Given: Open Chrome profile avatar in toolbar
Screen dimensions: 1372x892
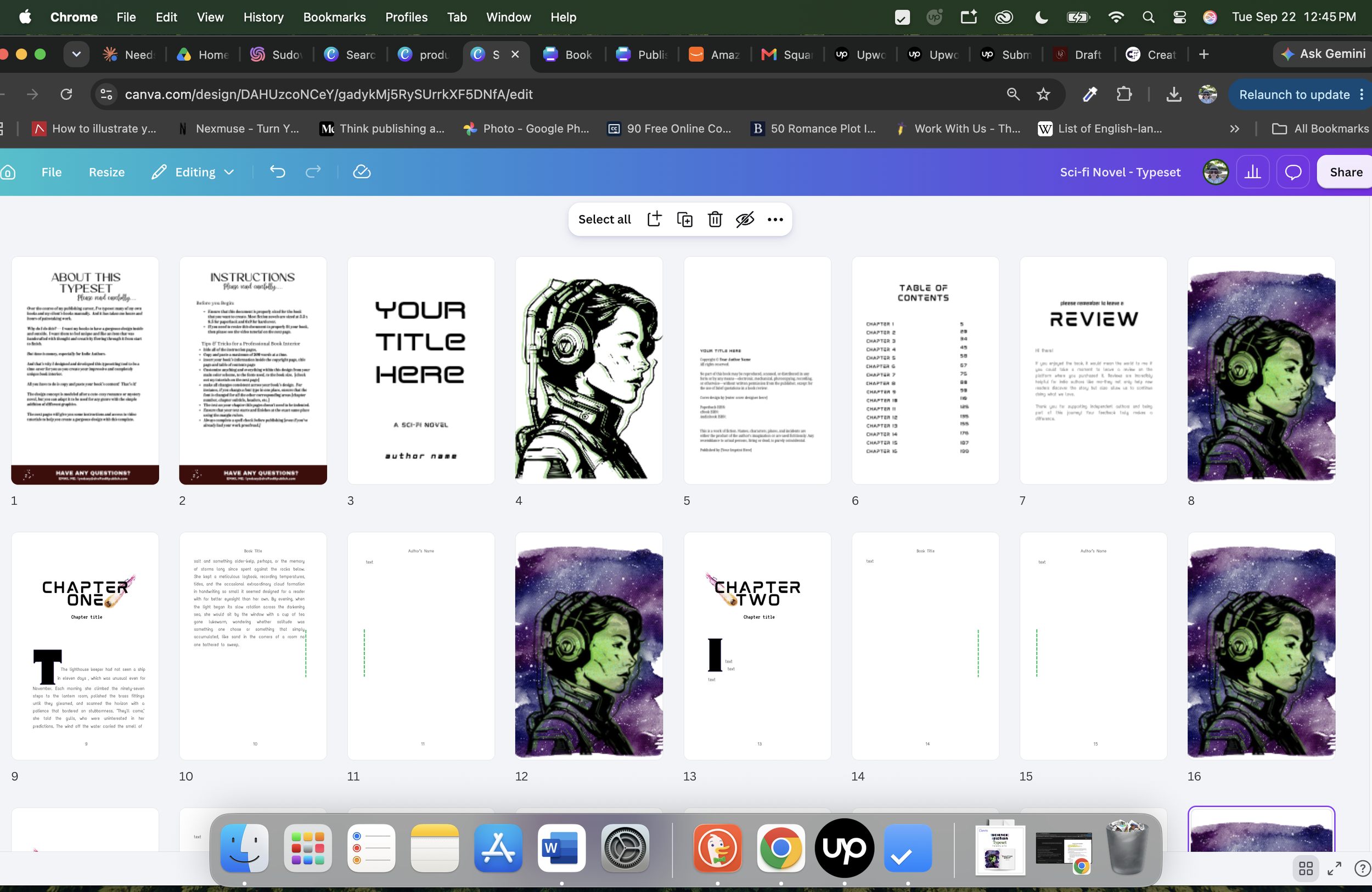Looking at the screenshot, I should point(1207,94).
